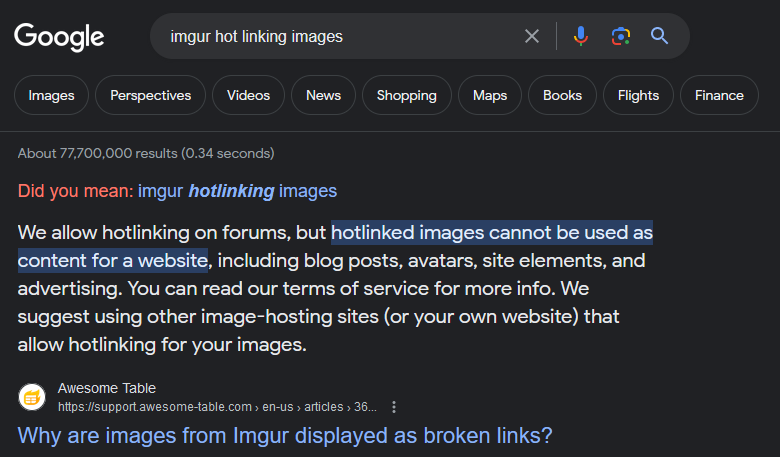Open the three-dot result options menu
Screen dimensions: 780x457
point(394,407)
